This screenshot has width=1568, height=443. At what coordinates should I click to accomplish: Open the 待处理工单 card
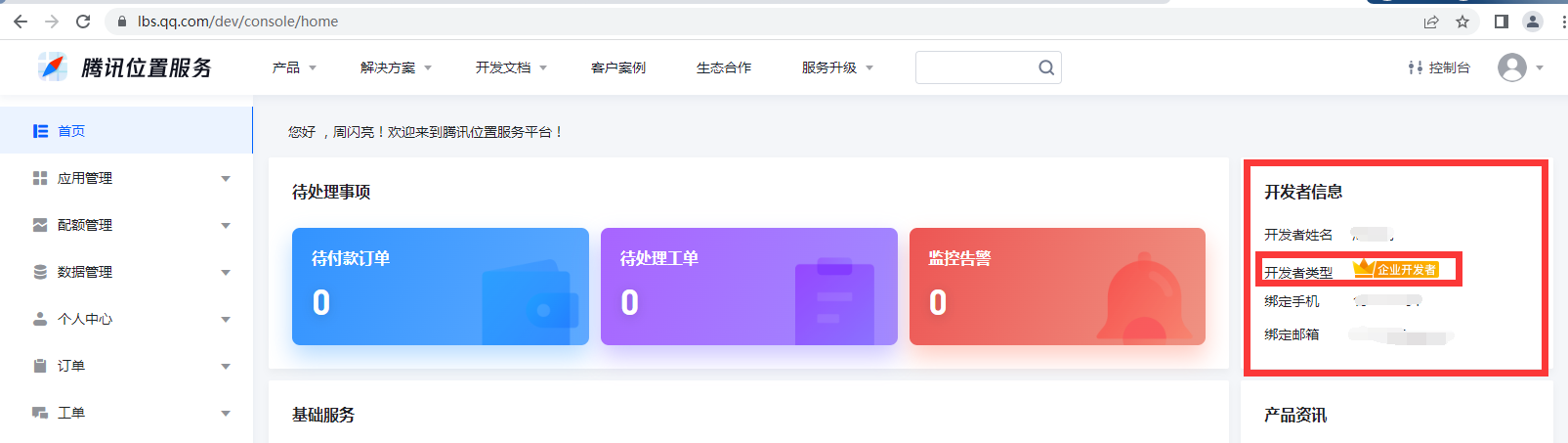(x=749, y=287)
